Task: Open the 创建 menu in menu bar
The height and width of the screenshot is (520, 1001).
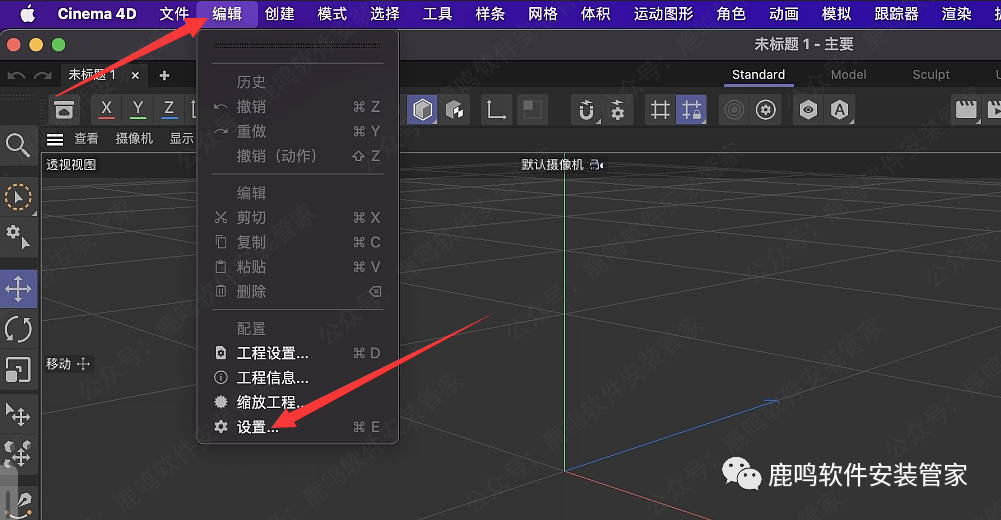Action: [280, 13]
